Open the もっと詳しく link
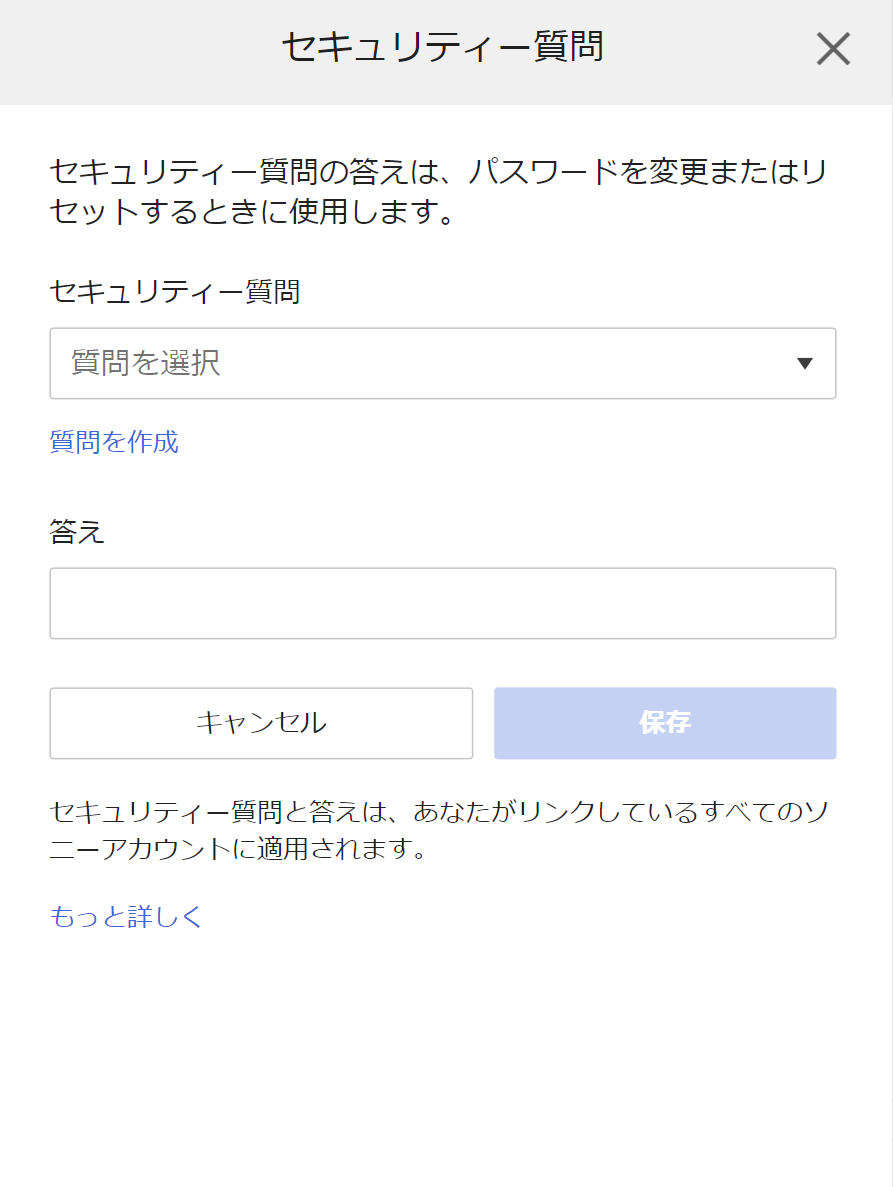The image size is (893, 1187). coord(126,917)
